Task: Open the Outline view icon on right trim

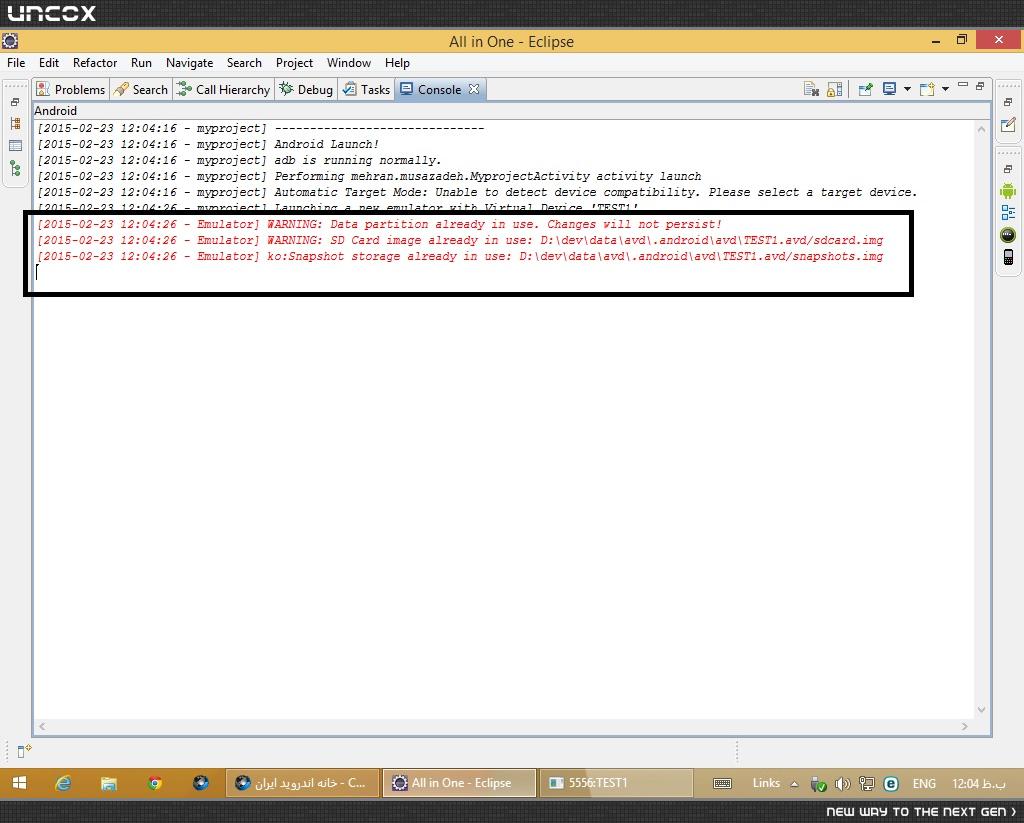Action: coord(1008,212)
